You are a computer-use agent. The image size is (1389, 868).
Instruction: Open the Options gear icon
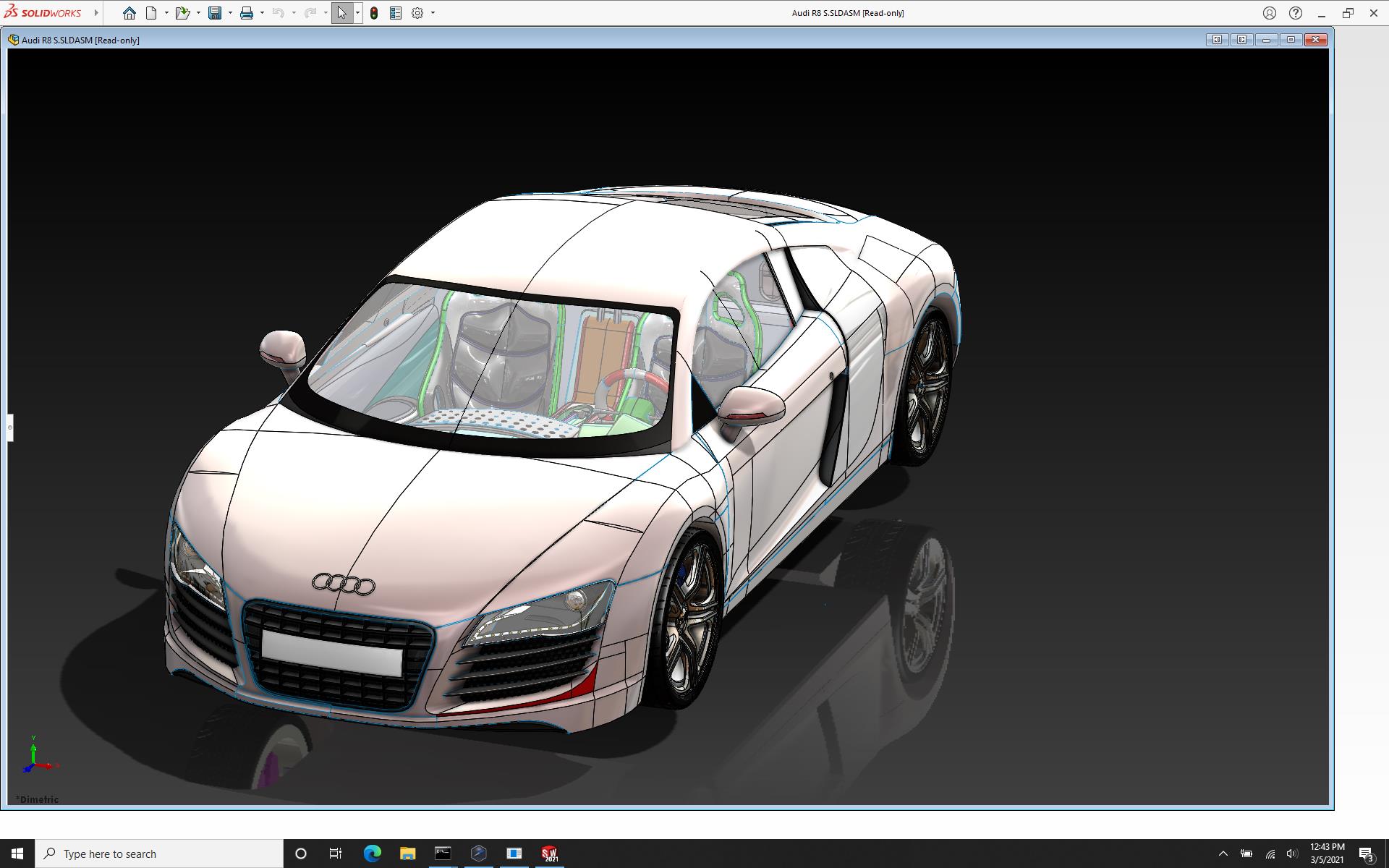click(x=417, y=13)
